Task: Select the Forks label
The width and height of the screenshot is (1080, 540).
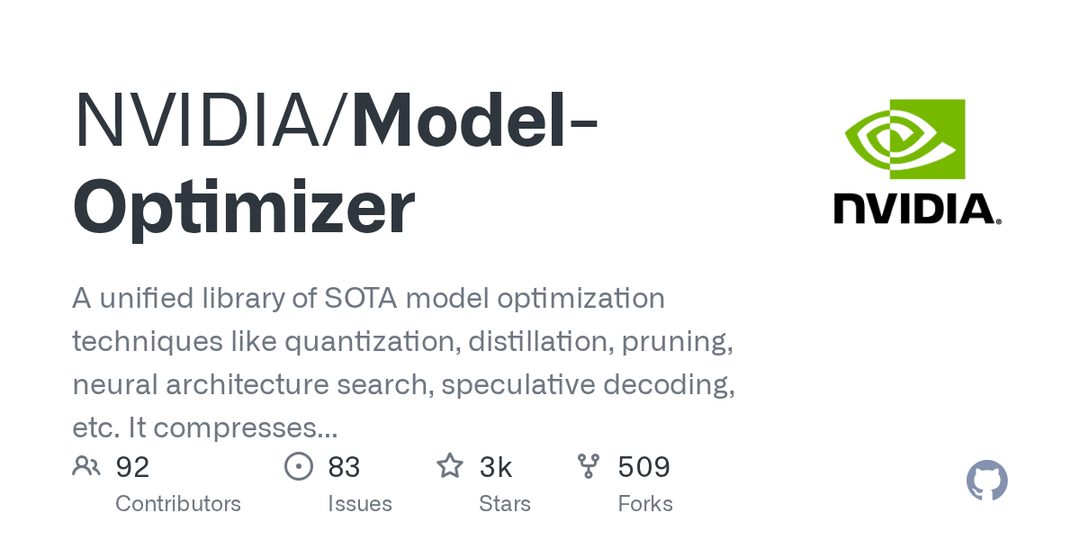Action: click(645, 503)
